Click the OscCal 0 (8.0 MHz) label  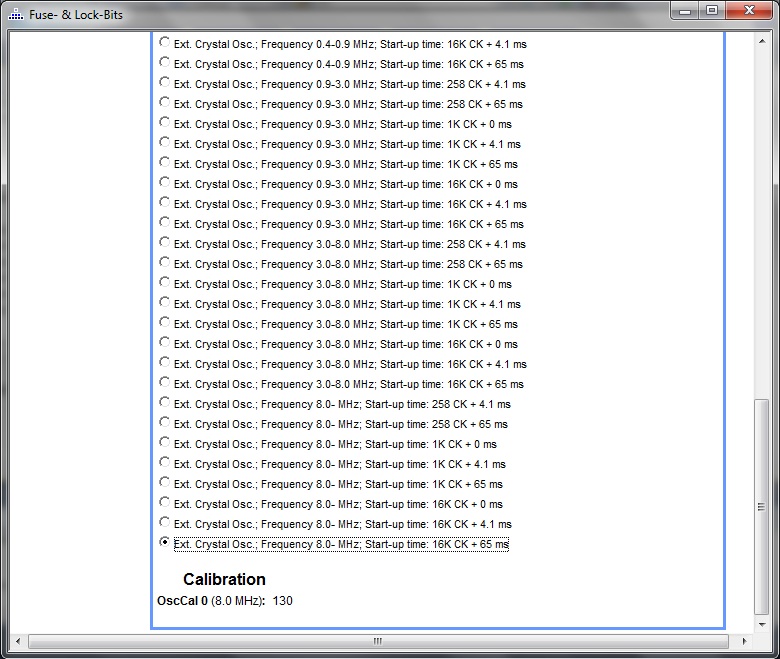click(211, 601)
